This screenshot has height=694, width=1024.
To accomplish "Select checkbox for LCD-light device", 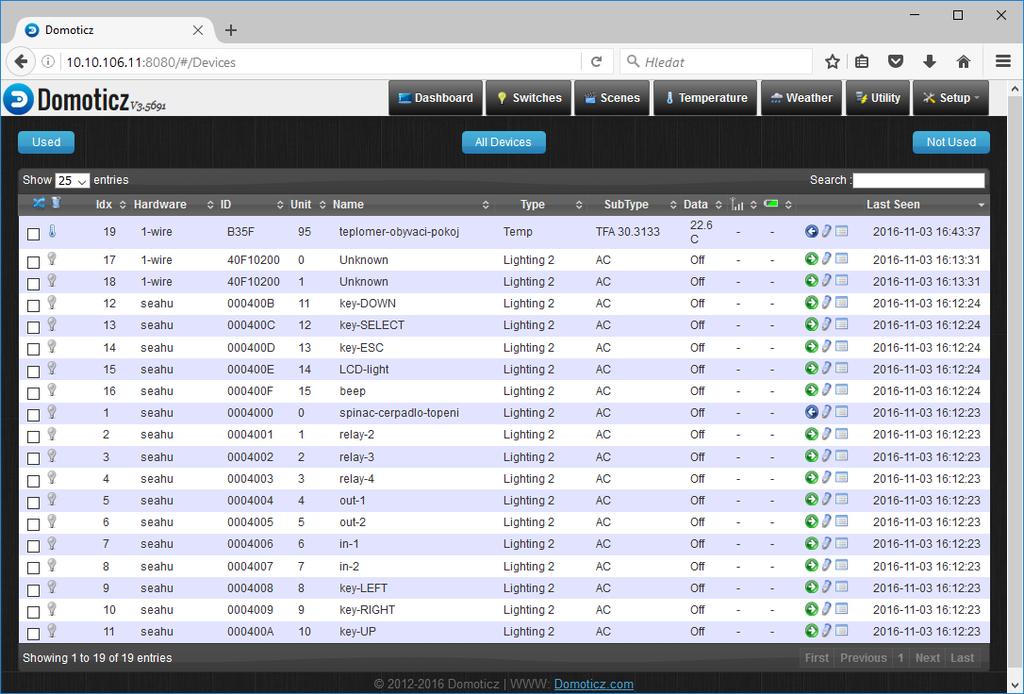I will (x=33, y=371).
